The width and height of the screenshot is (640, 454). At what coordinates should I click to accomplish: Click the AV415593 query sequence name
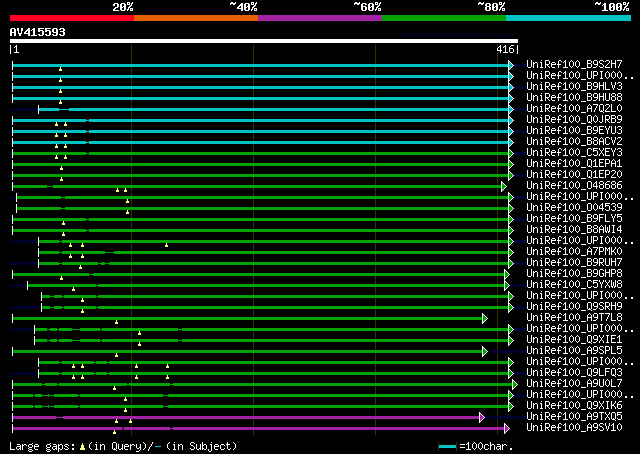(38, 32)
